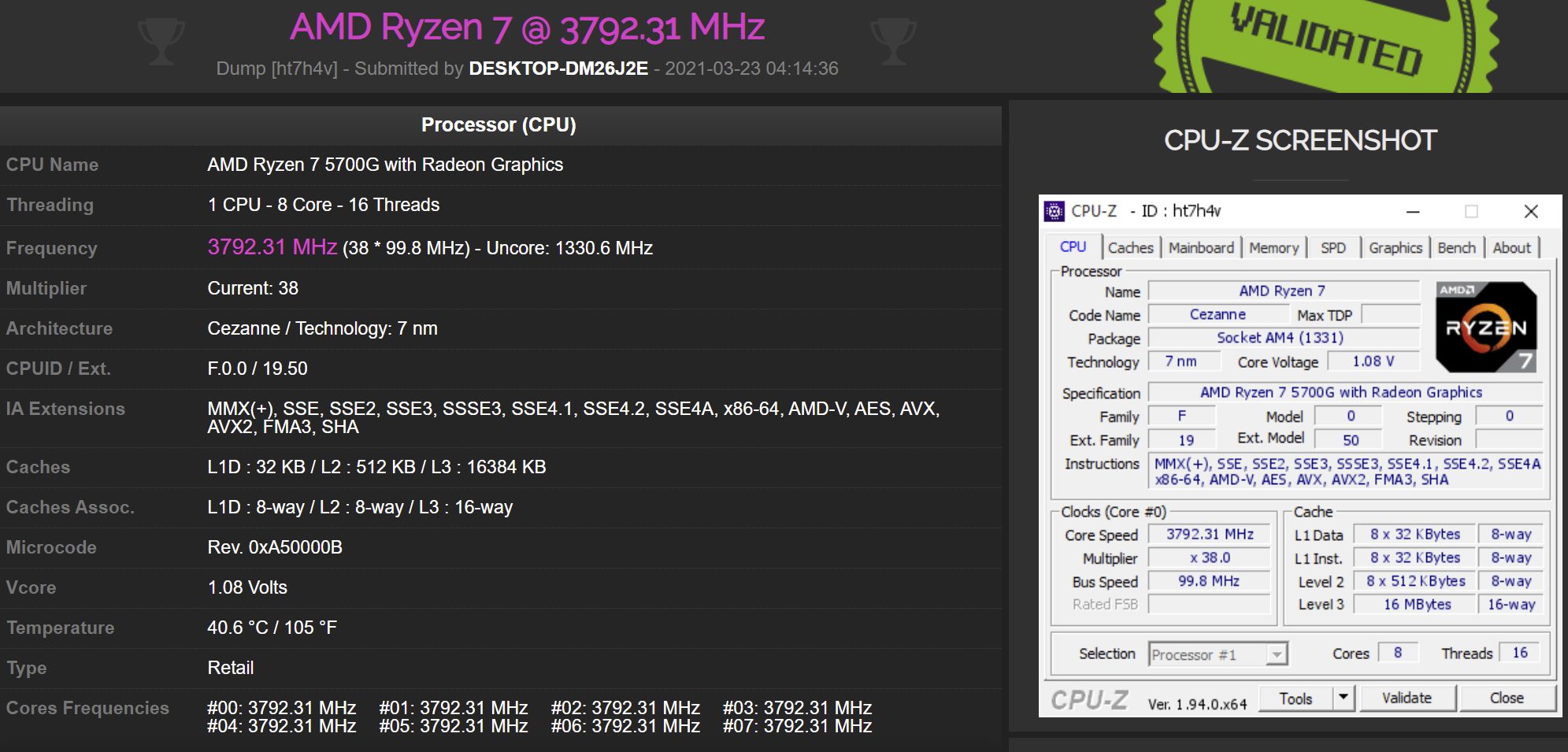Click the Vcore value 1.08 Volts
The height and width of the screenshot is (752, 1568).
click(247, 587)
